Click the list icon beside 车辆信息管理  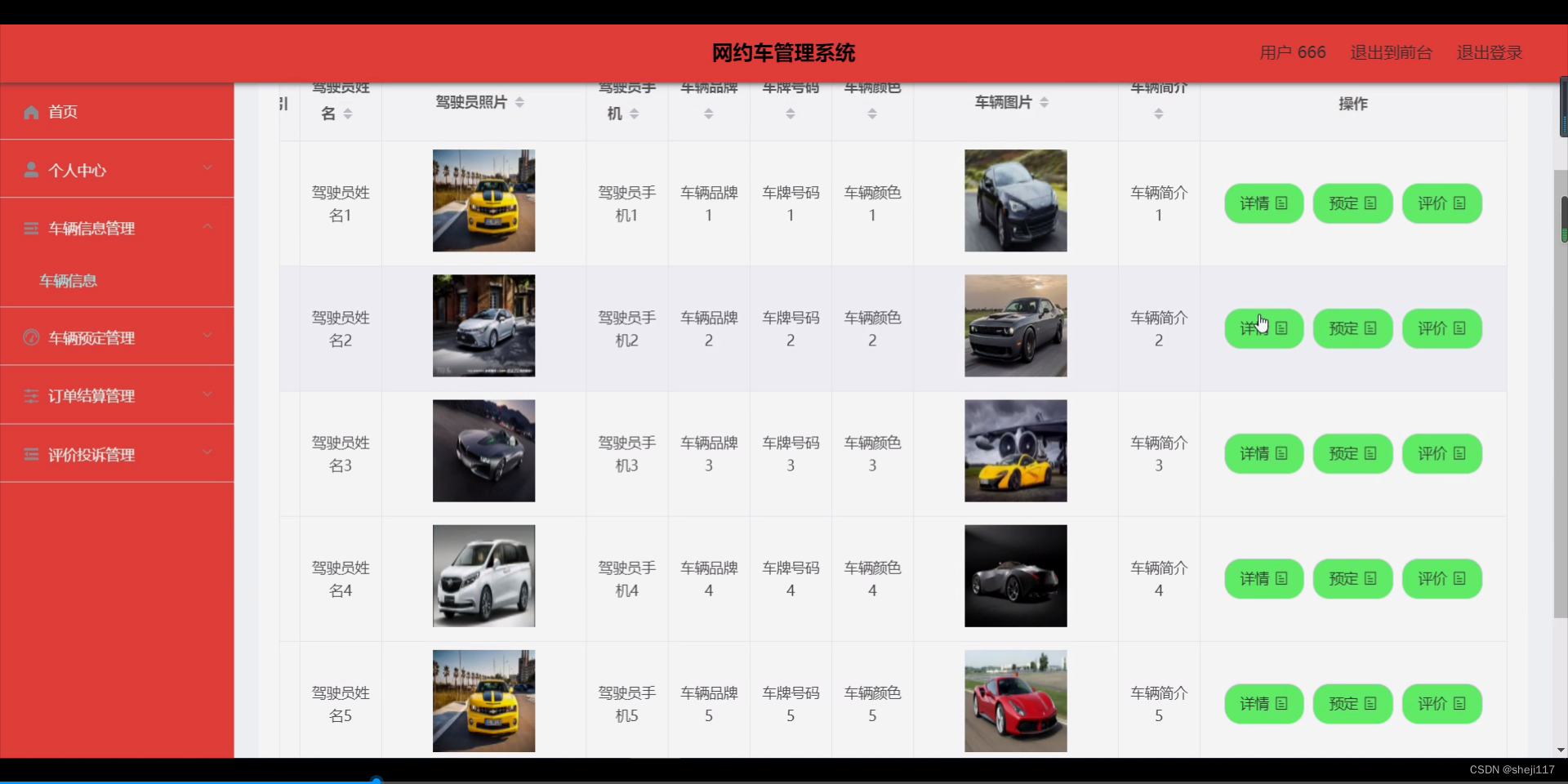click(x=31, y=229)
